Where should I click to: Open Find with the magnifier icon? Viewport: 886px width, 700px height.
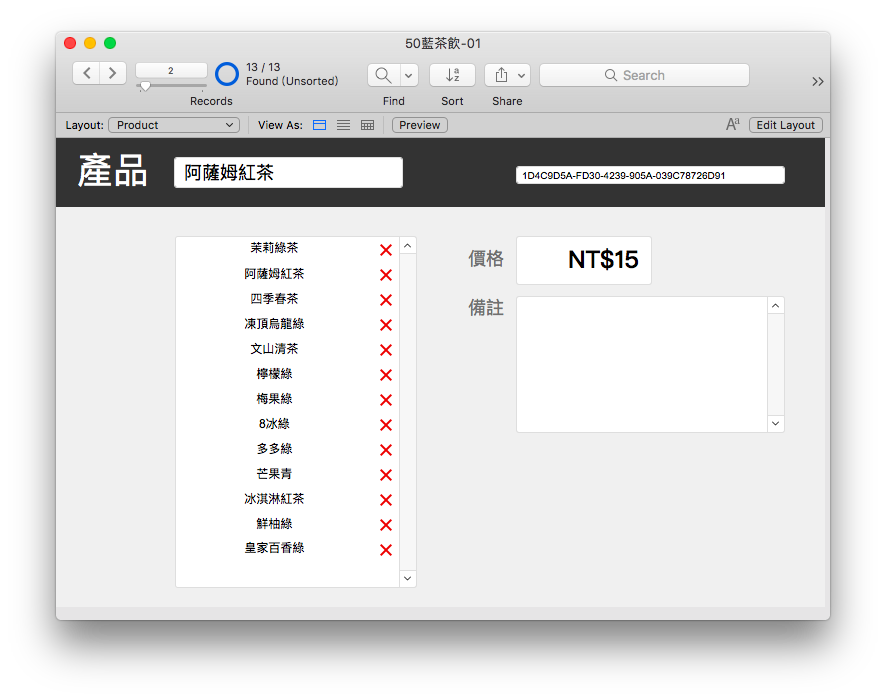384,75
